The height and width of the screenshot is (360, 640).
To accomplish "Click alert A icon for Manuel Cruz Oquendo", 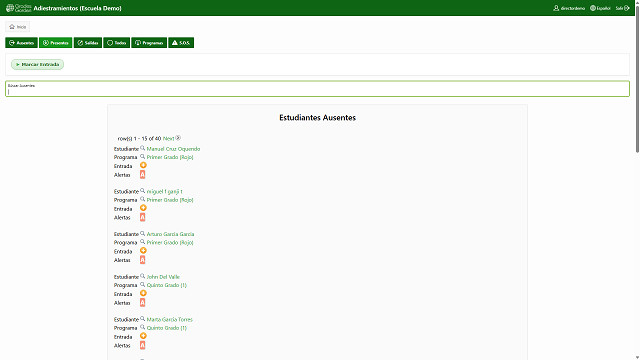I will click(x=142, y=175).
